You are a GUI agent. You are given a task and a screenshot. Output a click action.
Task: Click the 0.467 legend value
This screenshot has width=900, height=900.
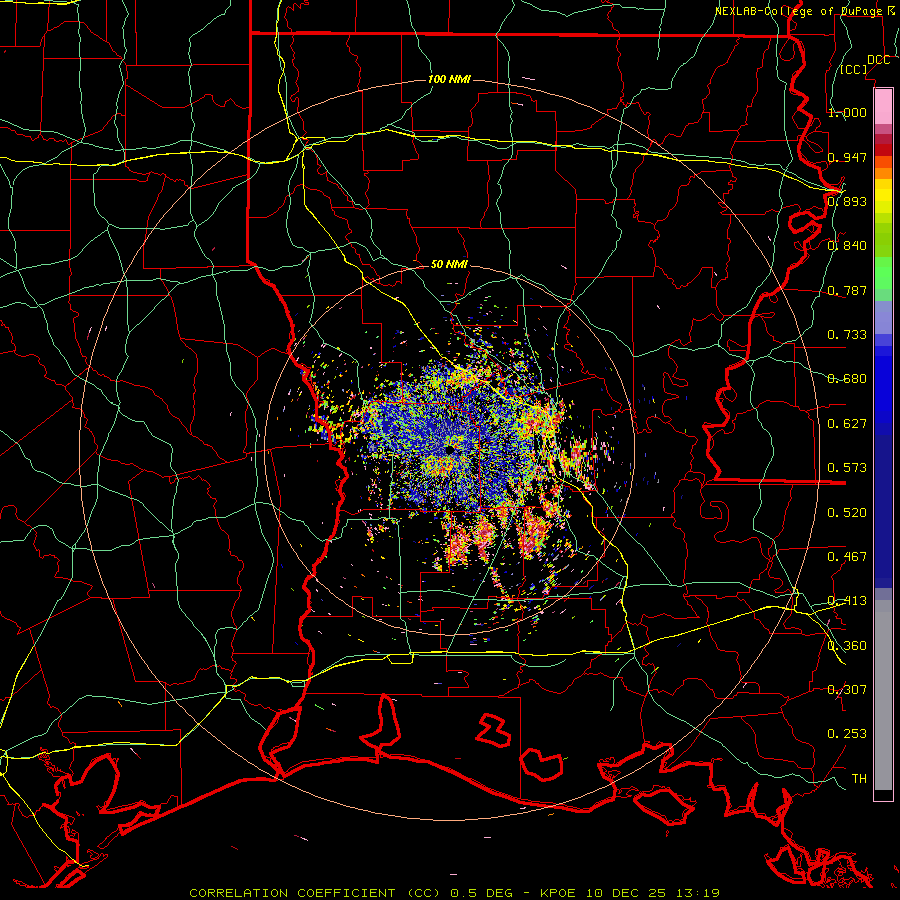(x=847, y=557)
